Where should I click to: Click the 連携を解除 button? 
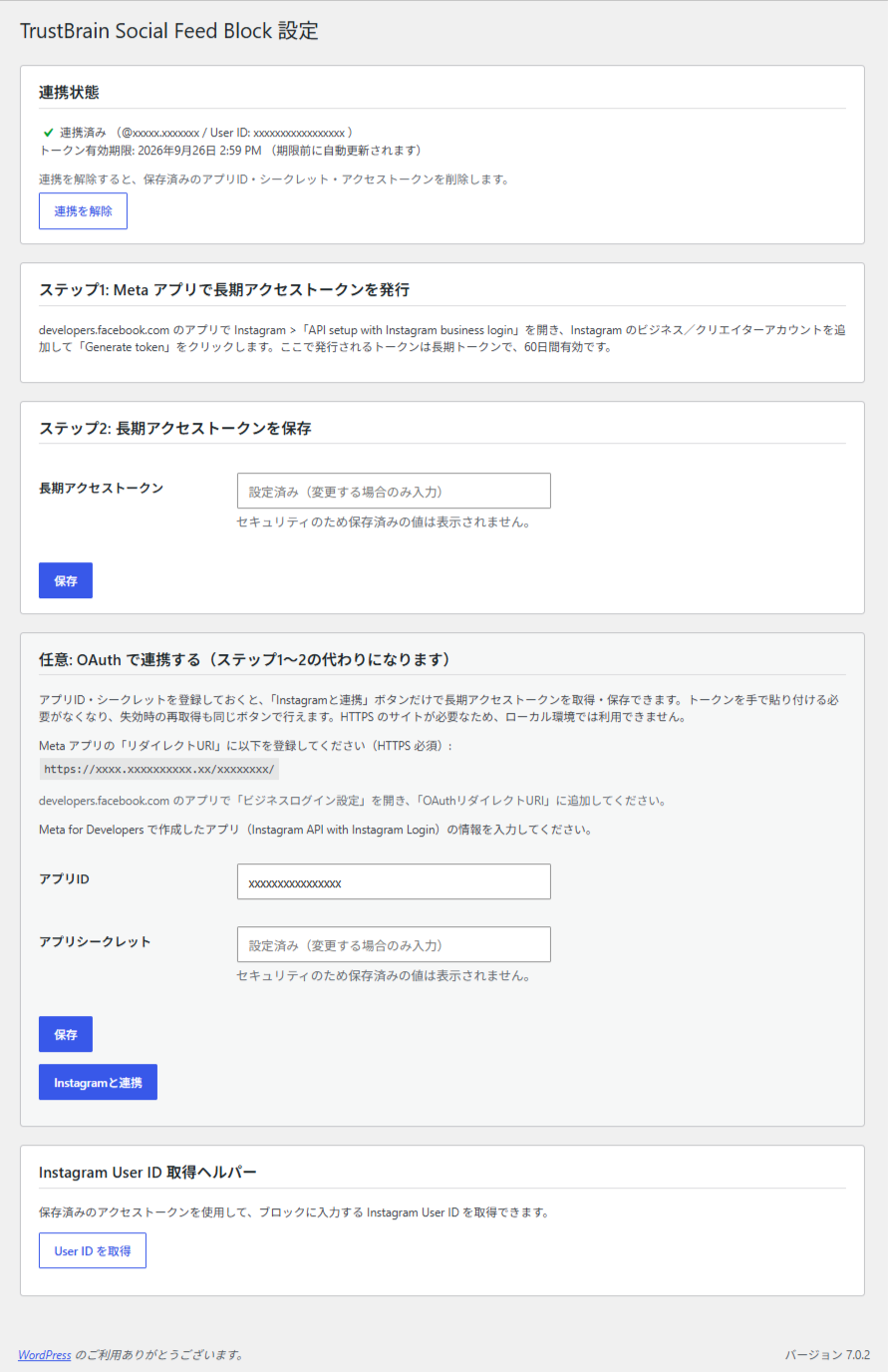[83, 211]
